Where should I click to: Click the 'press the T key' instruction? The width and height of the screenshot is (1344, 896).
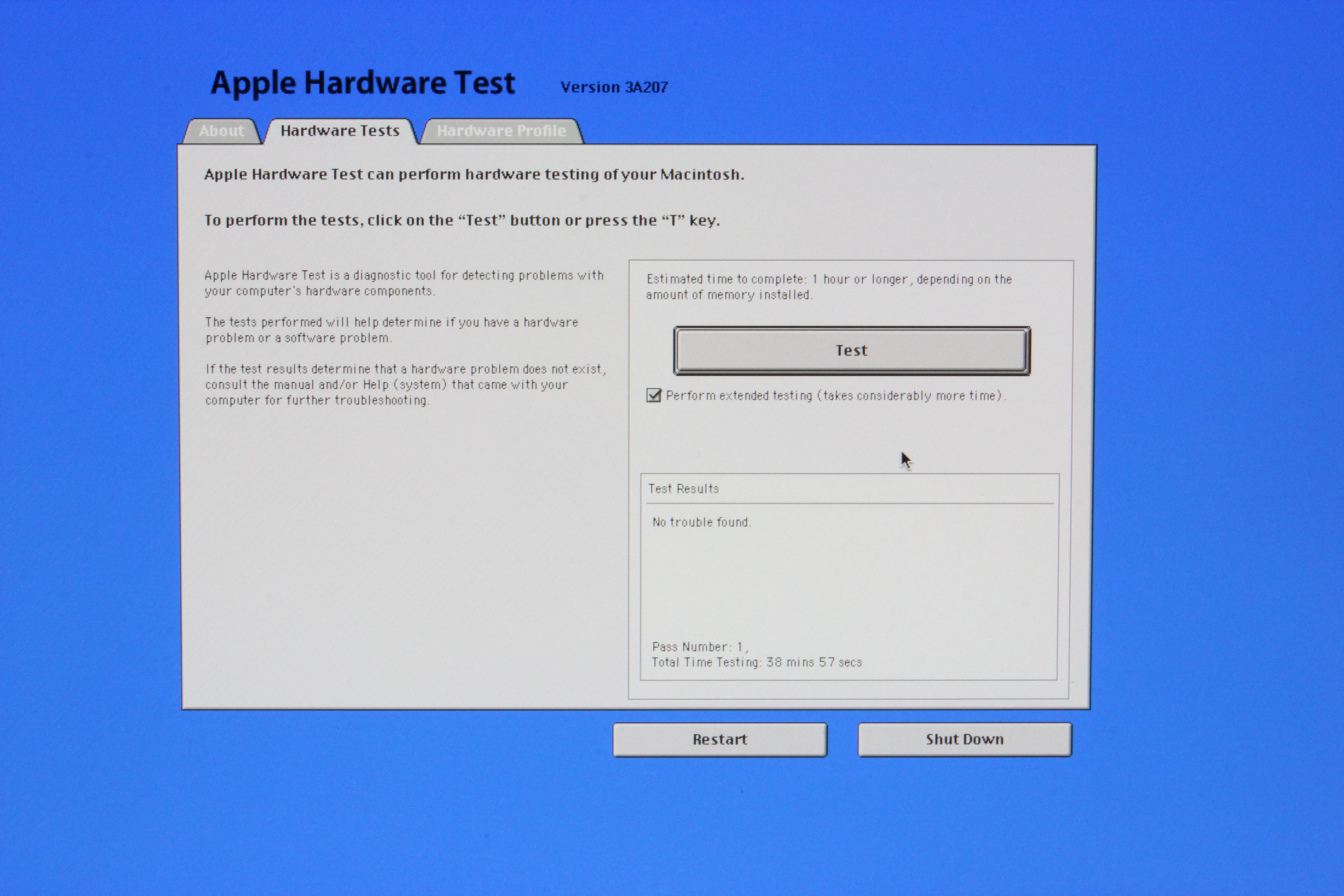pyautogui.click(x=462, y=221)
